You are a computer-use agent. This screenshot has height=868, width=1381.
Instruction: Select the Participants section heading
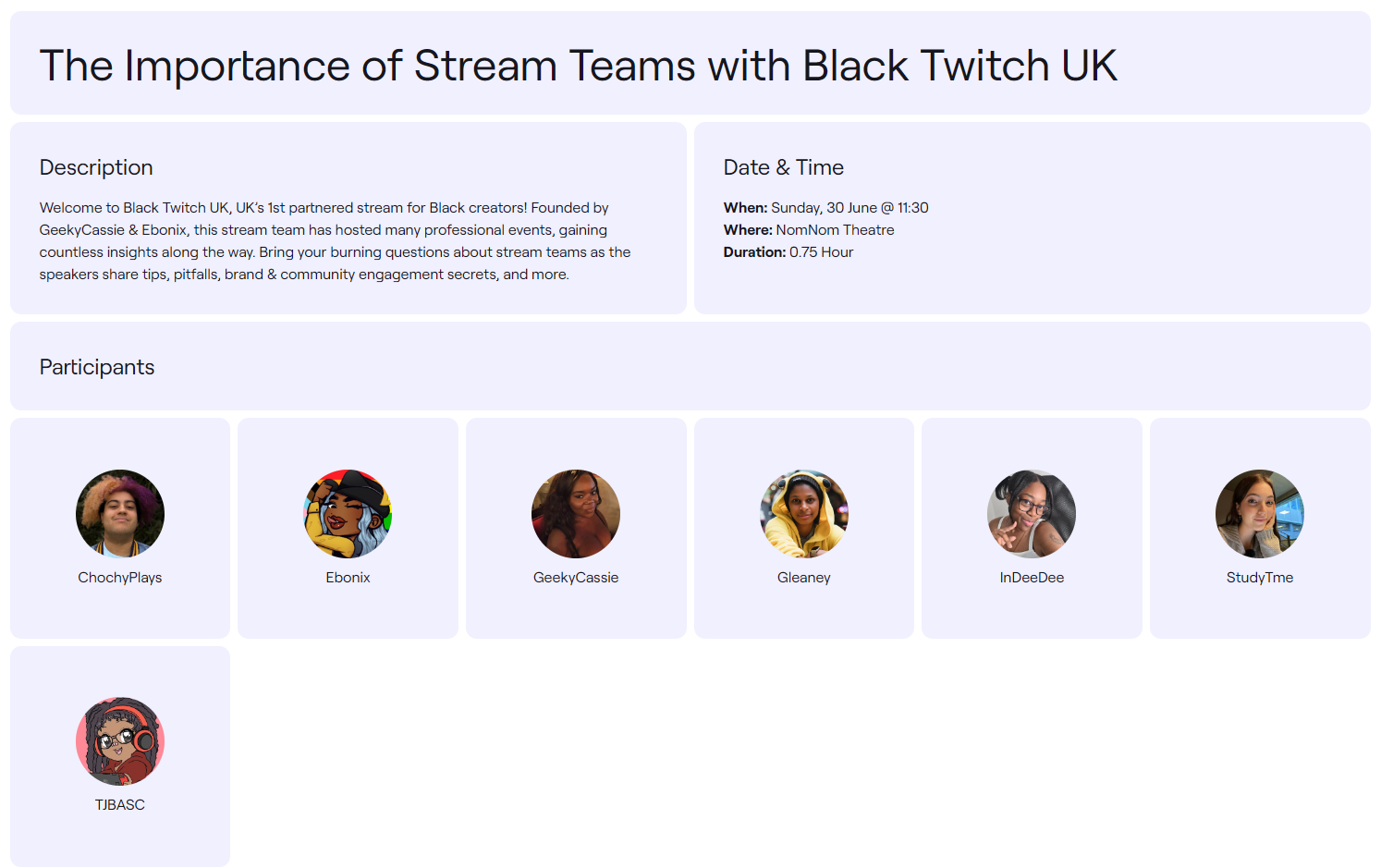[97, 367]
